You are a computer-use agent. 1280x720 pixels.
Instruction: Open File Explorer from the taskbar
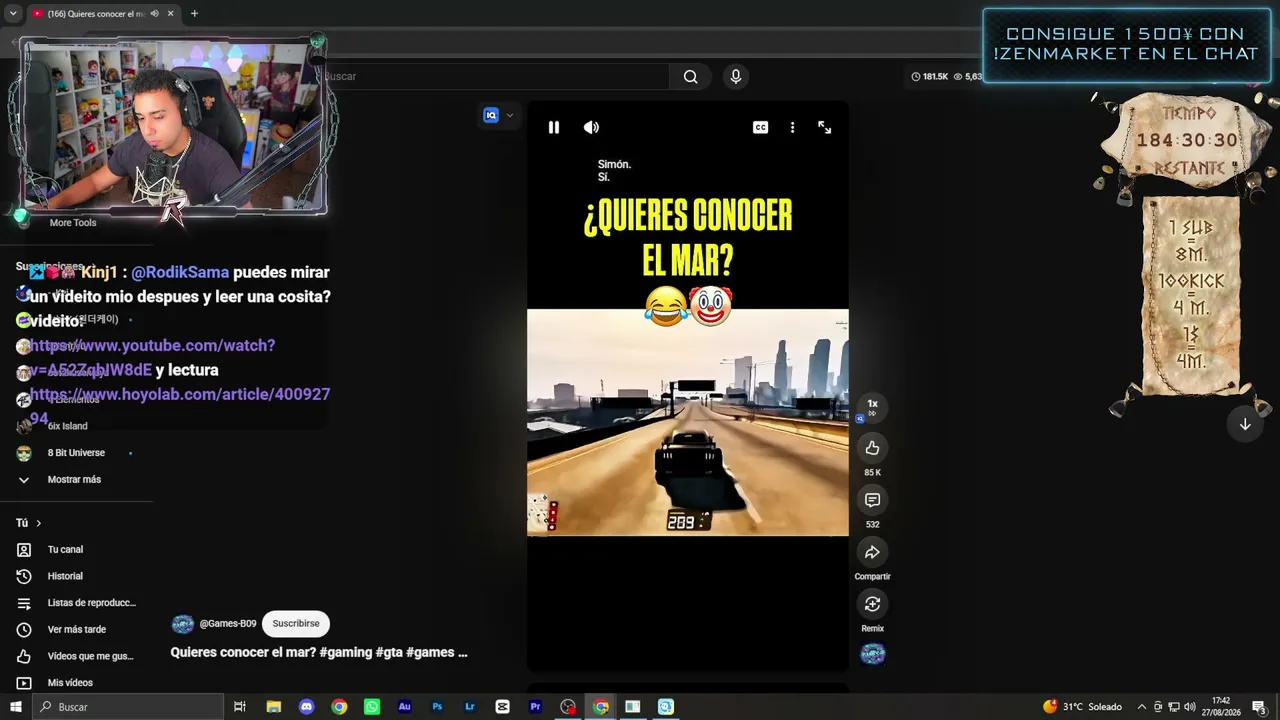[273, 707]
